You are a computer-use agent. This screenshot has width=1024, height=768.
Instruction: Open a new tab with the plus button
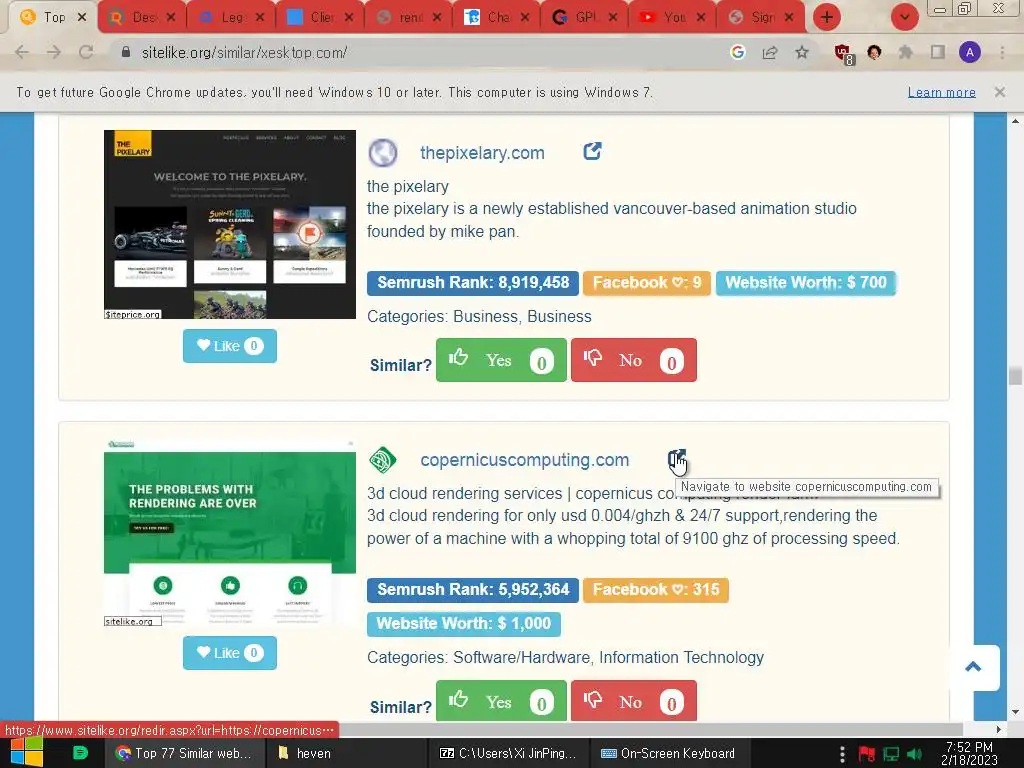[x=827, y=17]
